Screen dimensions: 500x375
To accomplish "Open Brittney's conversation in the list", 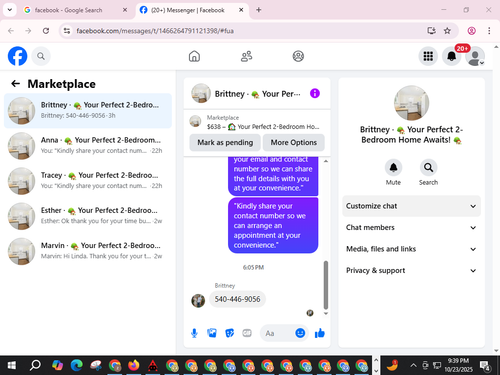I will (88, 110).
